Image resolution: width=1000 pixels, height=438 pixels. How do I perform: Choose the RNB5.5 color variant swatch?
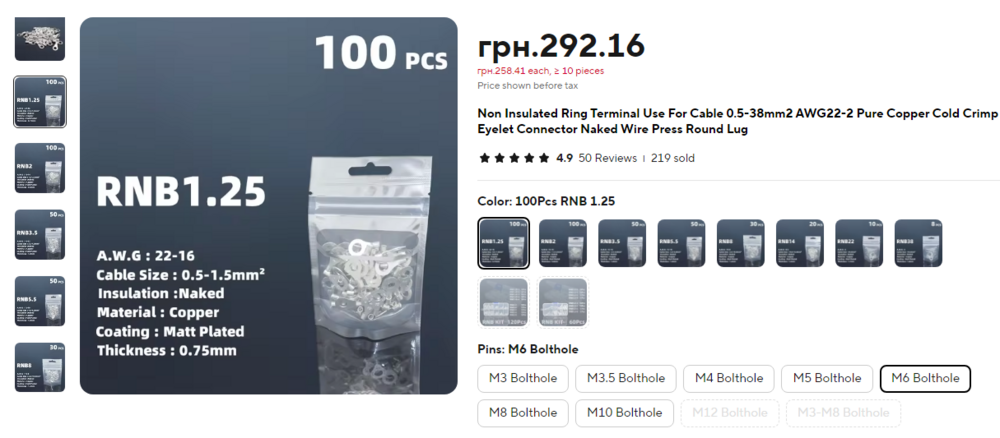[x=681, y=243]
